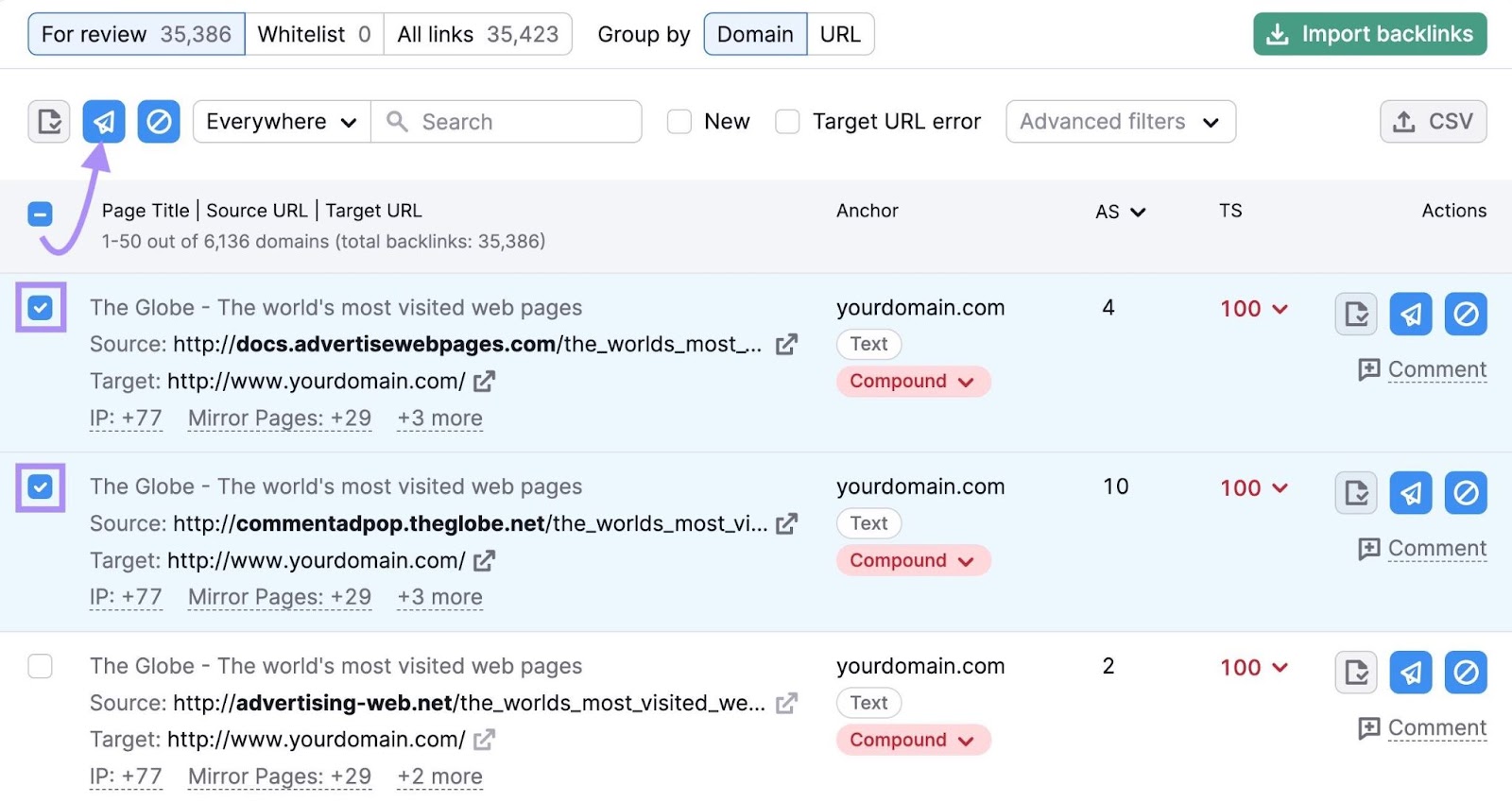The image size is (1512, 802).
Task: Export the list with CSV button
Action: [1433, 122]
